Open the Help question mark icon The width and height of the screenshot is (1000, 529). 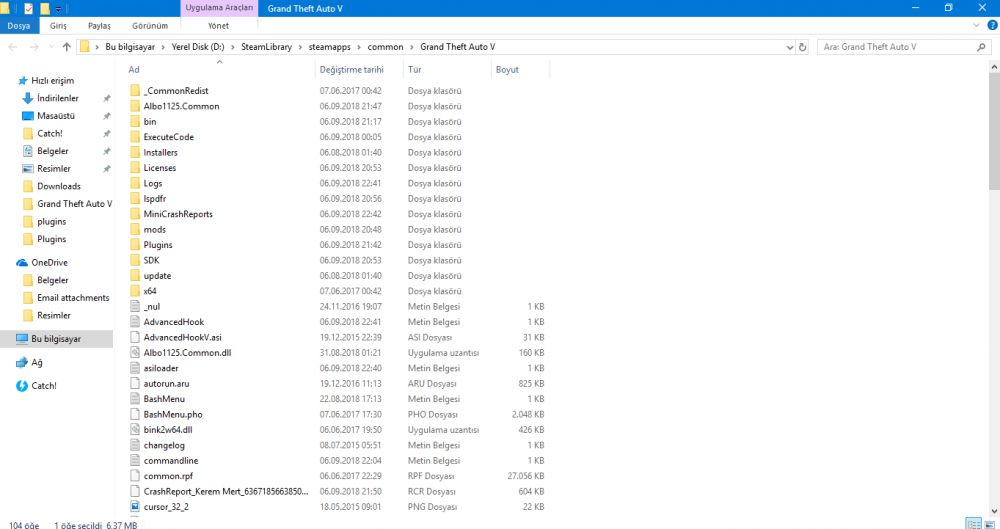click(992, 26)
